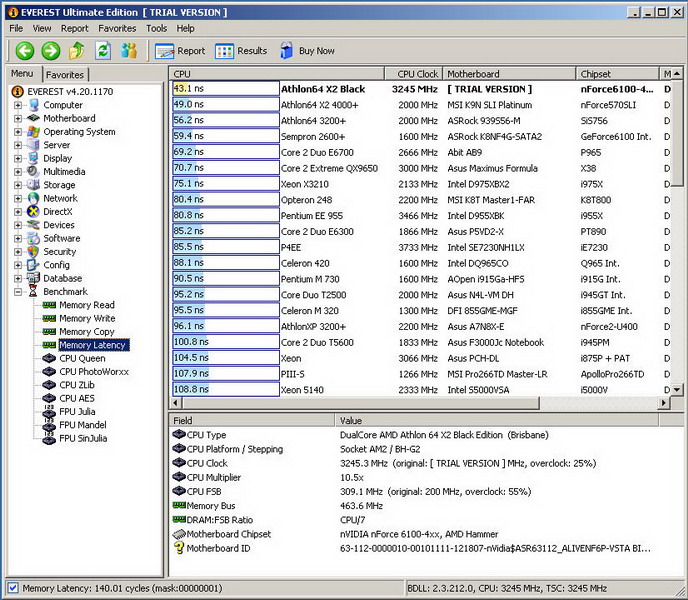The image size is (688, 600).
Task: Click the horizontal scrollbar right arrow
Action: (663, 402)
